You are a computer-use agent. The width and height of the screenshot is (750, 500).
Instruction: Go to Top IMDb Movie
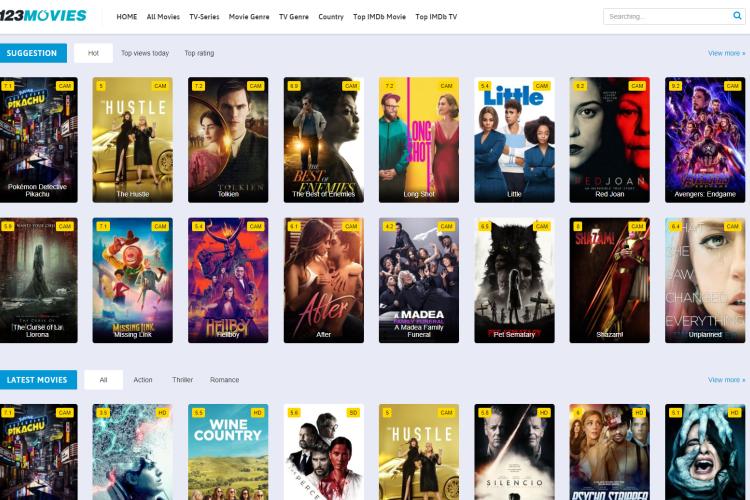(x=379, y=17)
